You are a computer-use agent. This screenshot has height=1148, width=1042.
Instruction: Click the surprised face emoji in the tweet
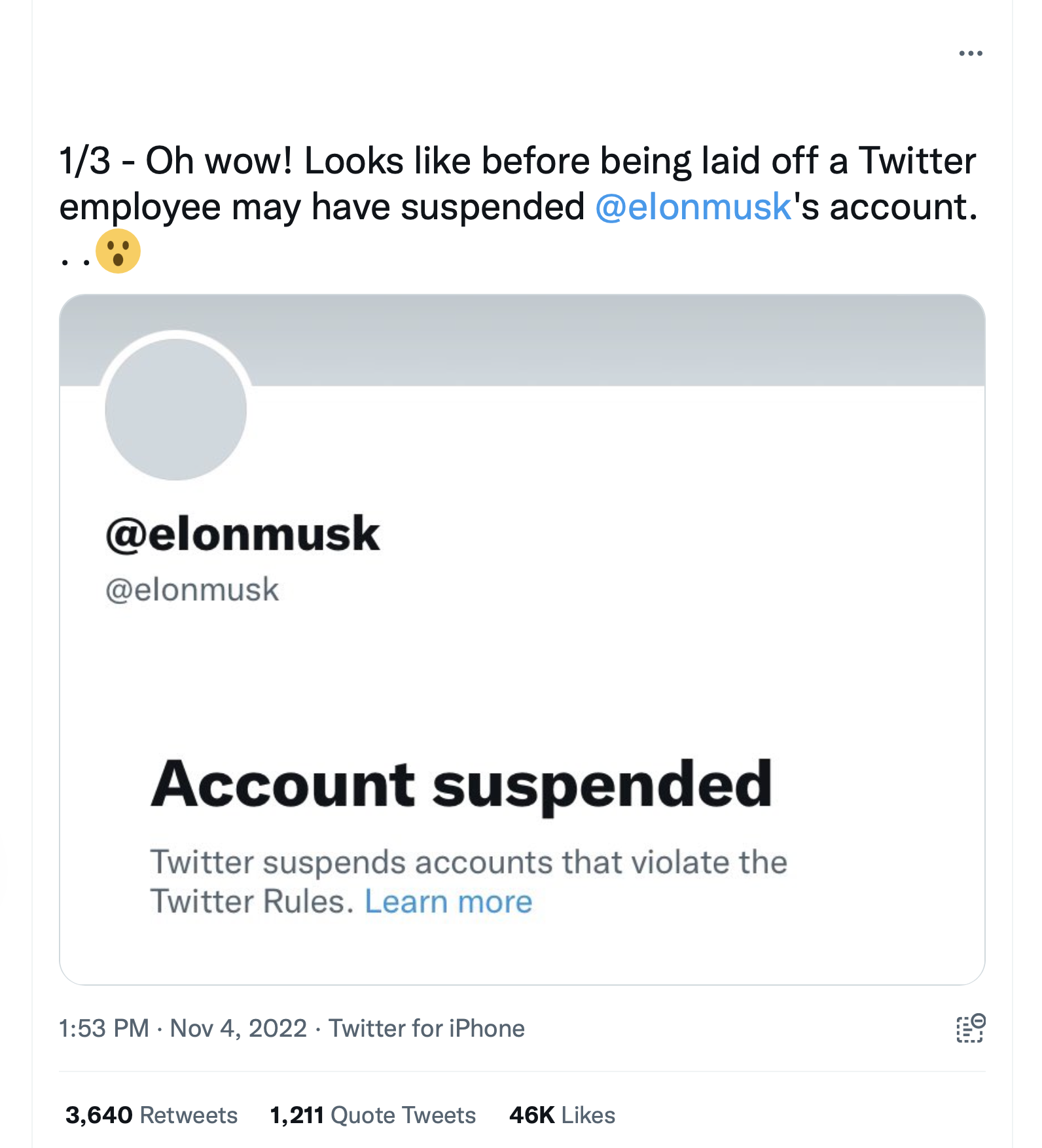pos(118,251)
